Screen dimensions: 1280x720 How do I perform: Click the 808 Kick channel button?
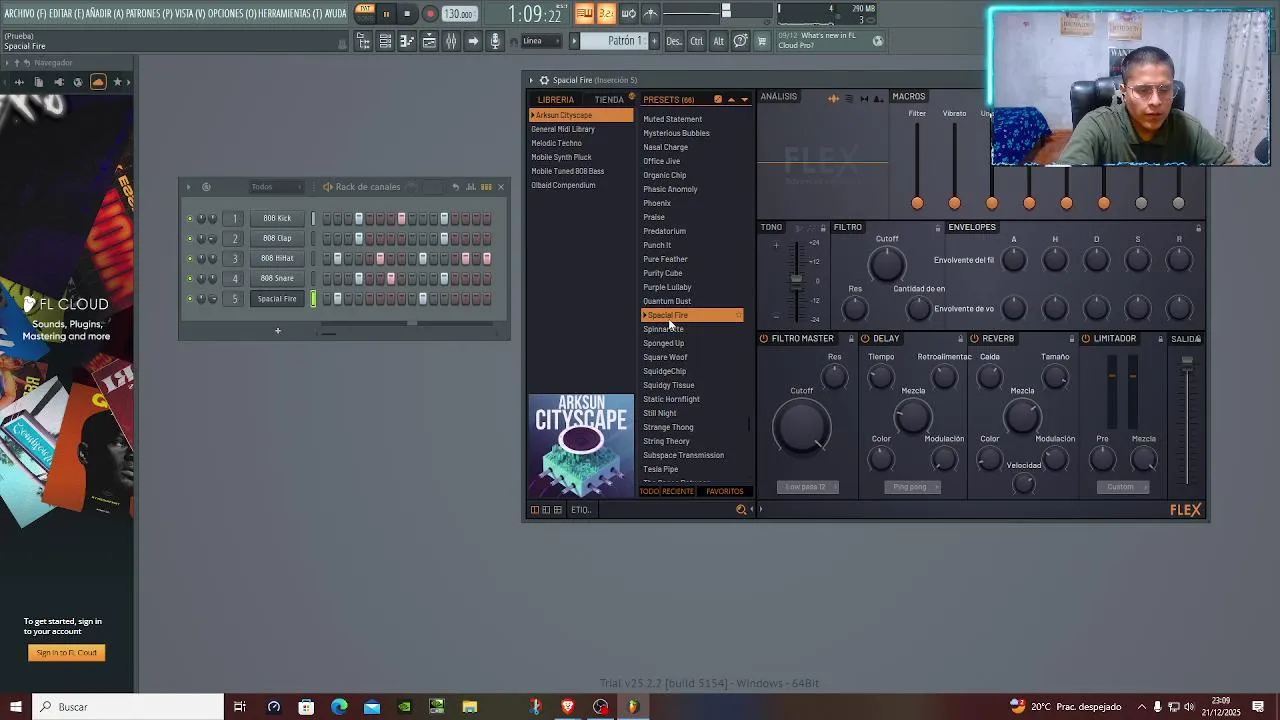tap(277, 218)
